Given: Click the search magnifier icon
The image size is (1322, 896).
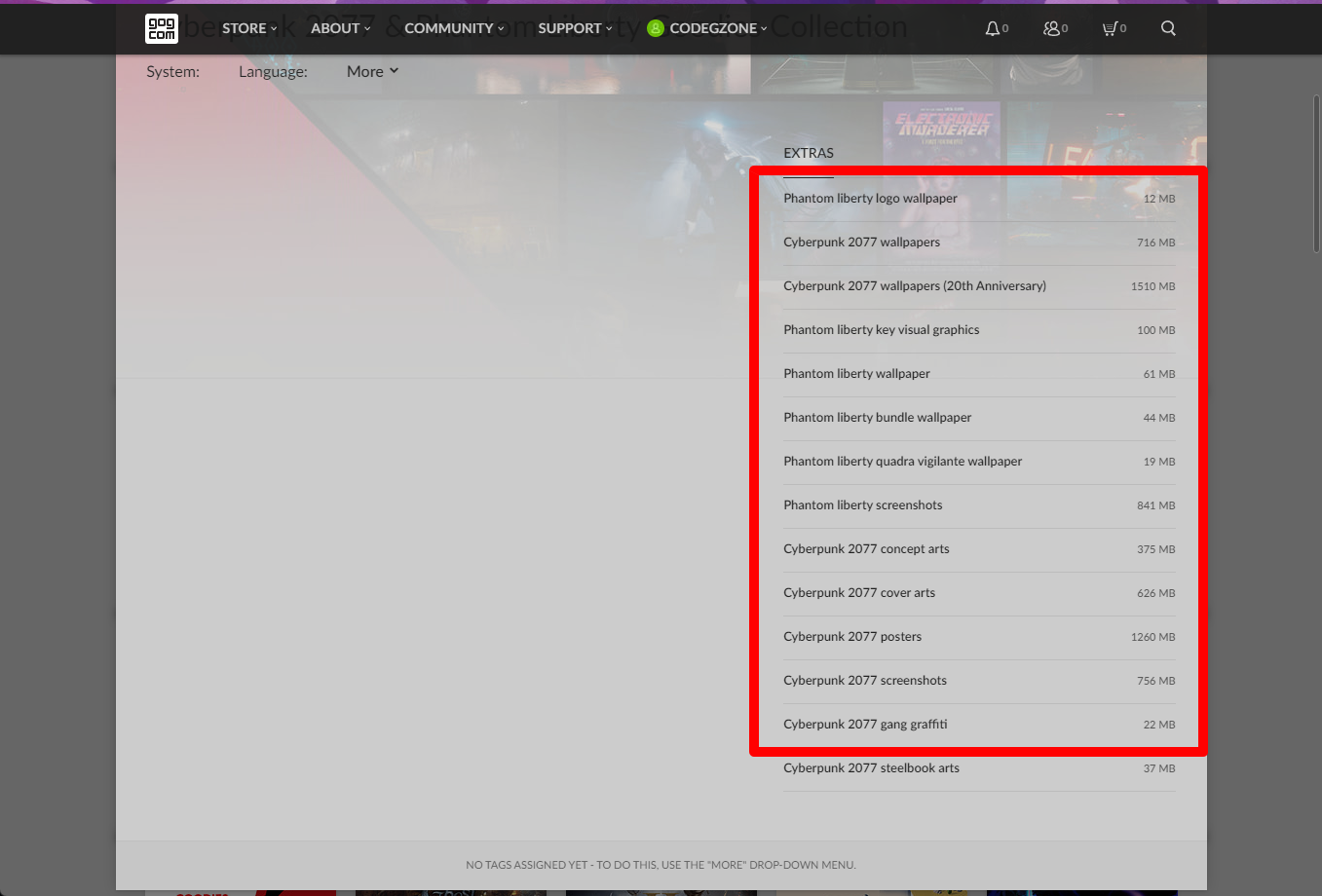Looking at the screenshot, I should coord(1168,28).
